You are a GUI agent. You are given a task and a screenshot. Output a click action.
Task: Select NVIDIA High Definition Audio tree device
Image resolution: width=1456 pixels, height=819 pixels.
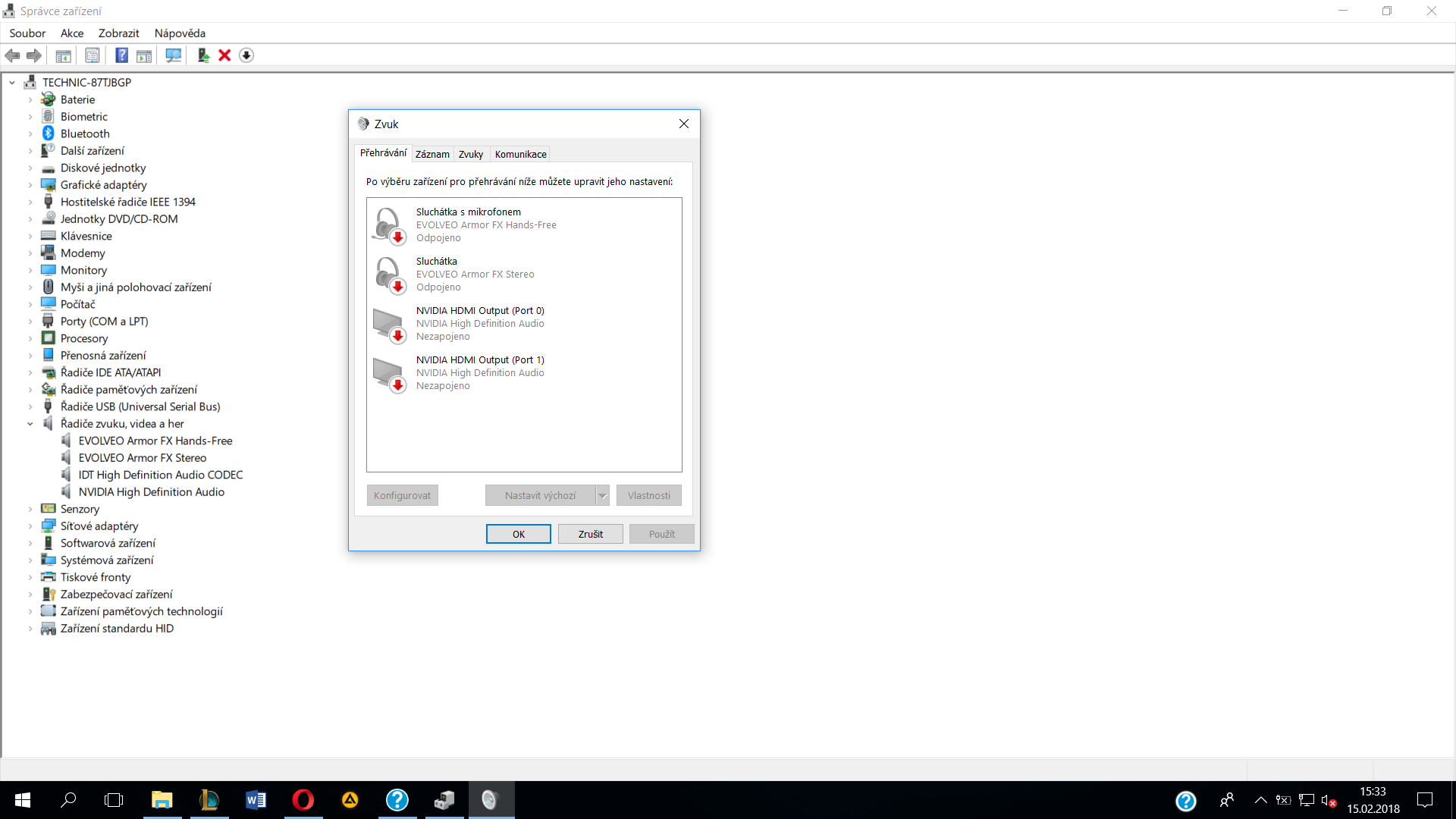click(152, 492)
